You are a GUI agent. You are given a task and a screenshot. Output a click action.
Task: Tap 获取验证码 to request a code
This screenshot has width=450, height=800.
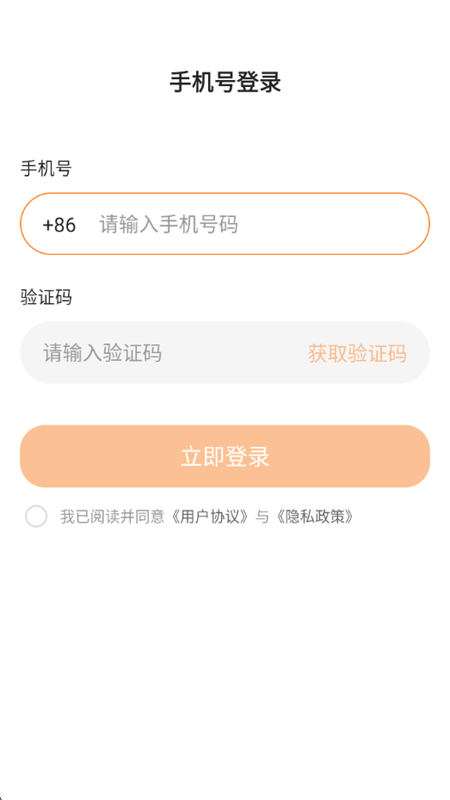(x=357, y=353)
